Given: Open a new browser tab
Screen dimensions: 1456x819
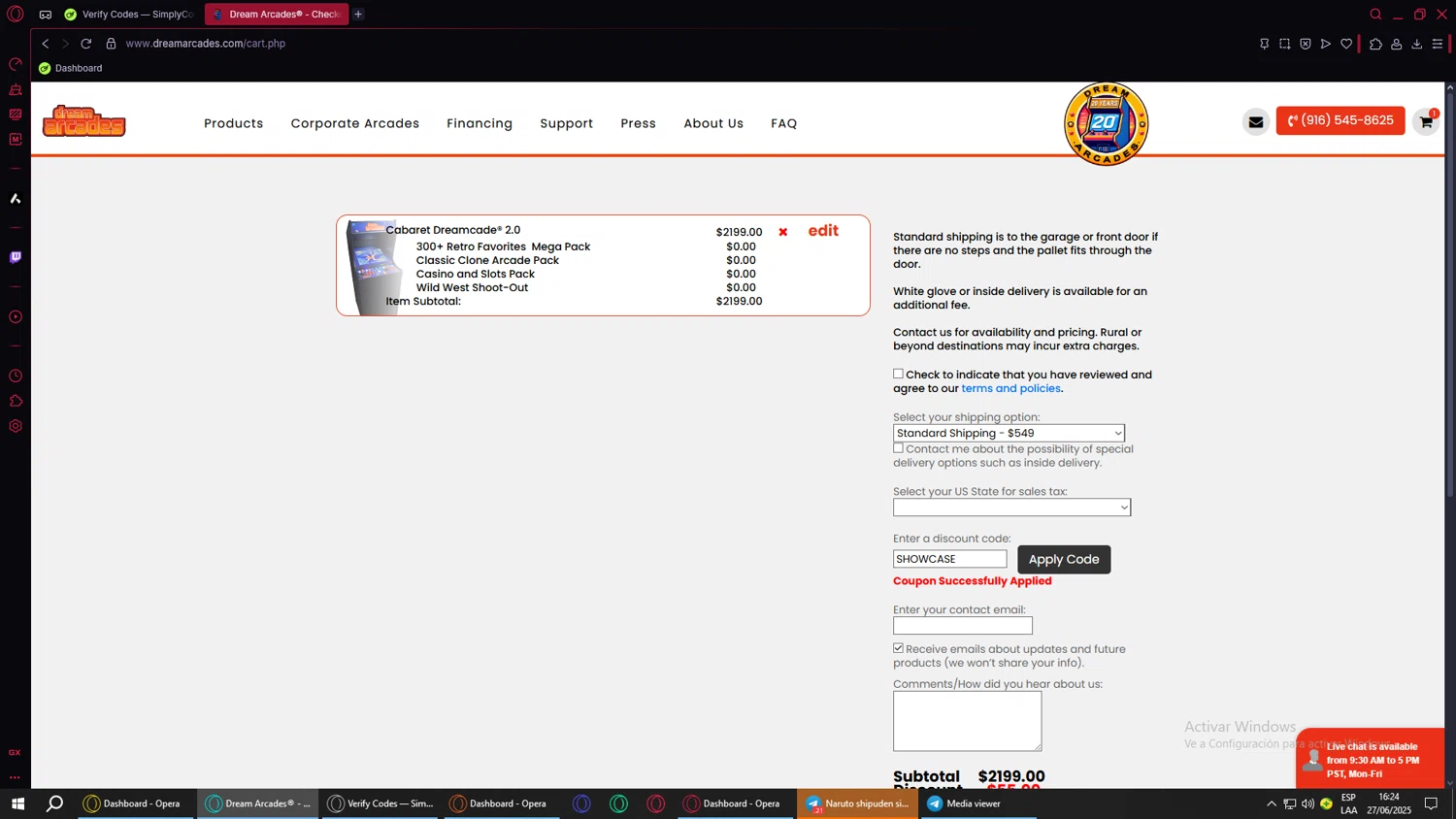Looking at the screenshot, I should pos(358,15).
